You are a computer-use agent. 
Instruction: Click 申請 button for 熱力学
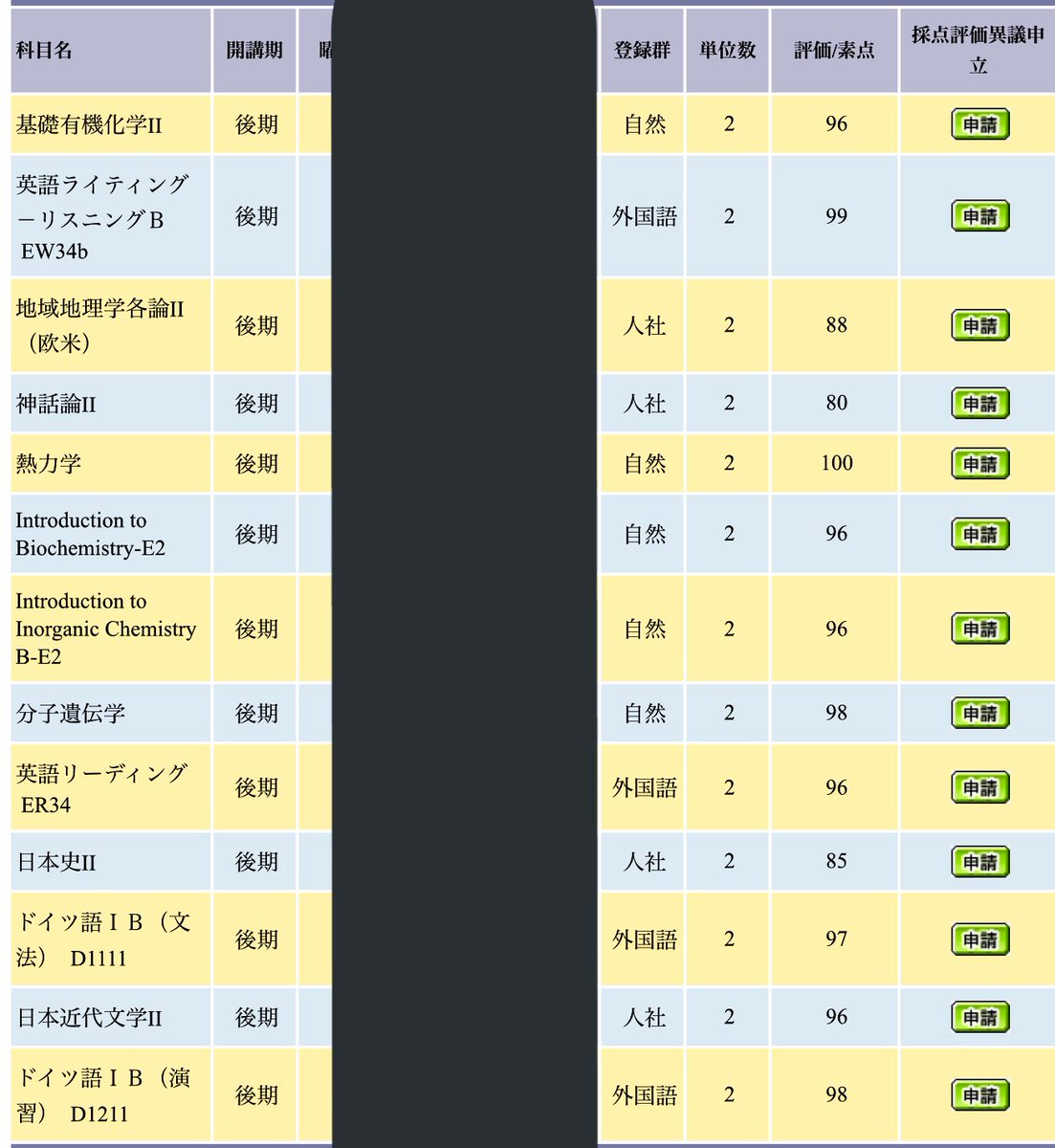(x=979, y=464)
